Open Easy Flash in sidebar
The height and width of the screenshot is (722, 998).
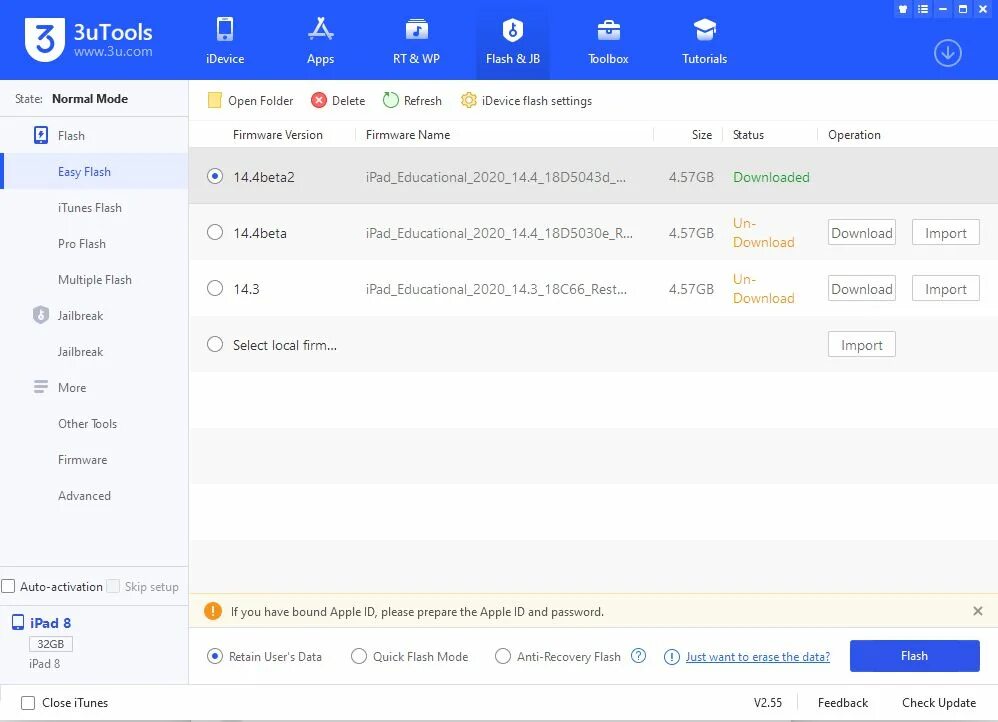[94, 171]
